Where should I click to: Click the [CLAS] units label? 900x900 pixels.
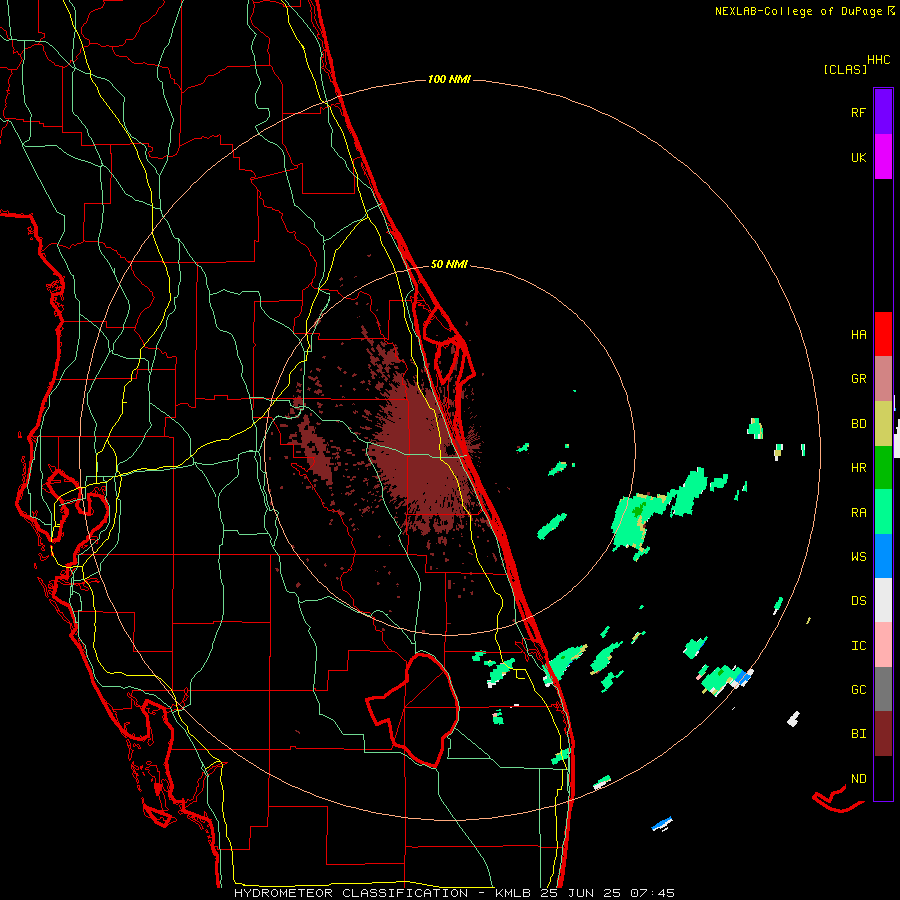pos(845,70)
